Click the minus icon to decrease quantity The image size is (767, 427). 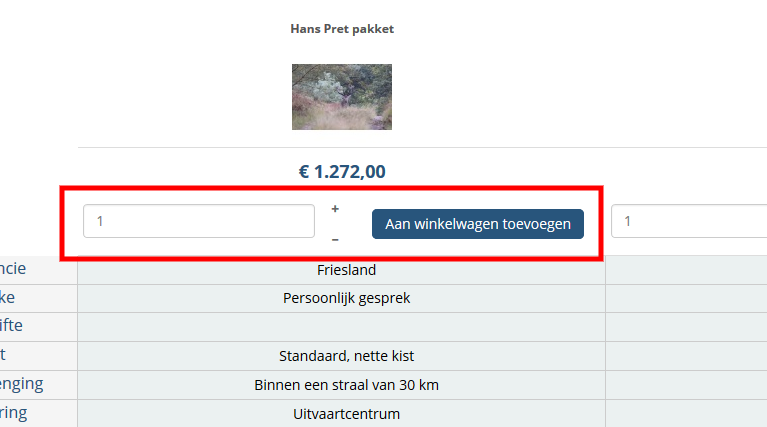pyautogui.click(x=335, y=239)
